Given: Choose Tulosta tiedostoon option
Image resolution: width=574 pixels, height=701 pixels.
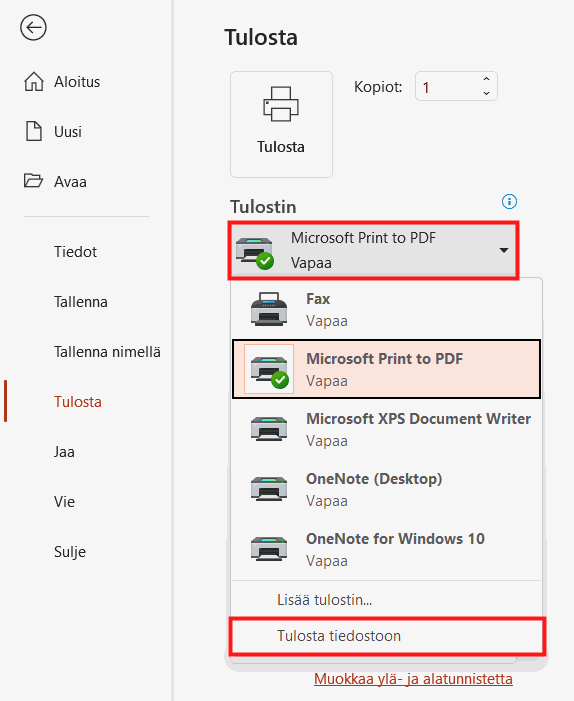Looking at the screenshot, I should pyautogui.click(x=386, y=636).
